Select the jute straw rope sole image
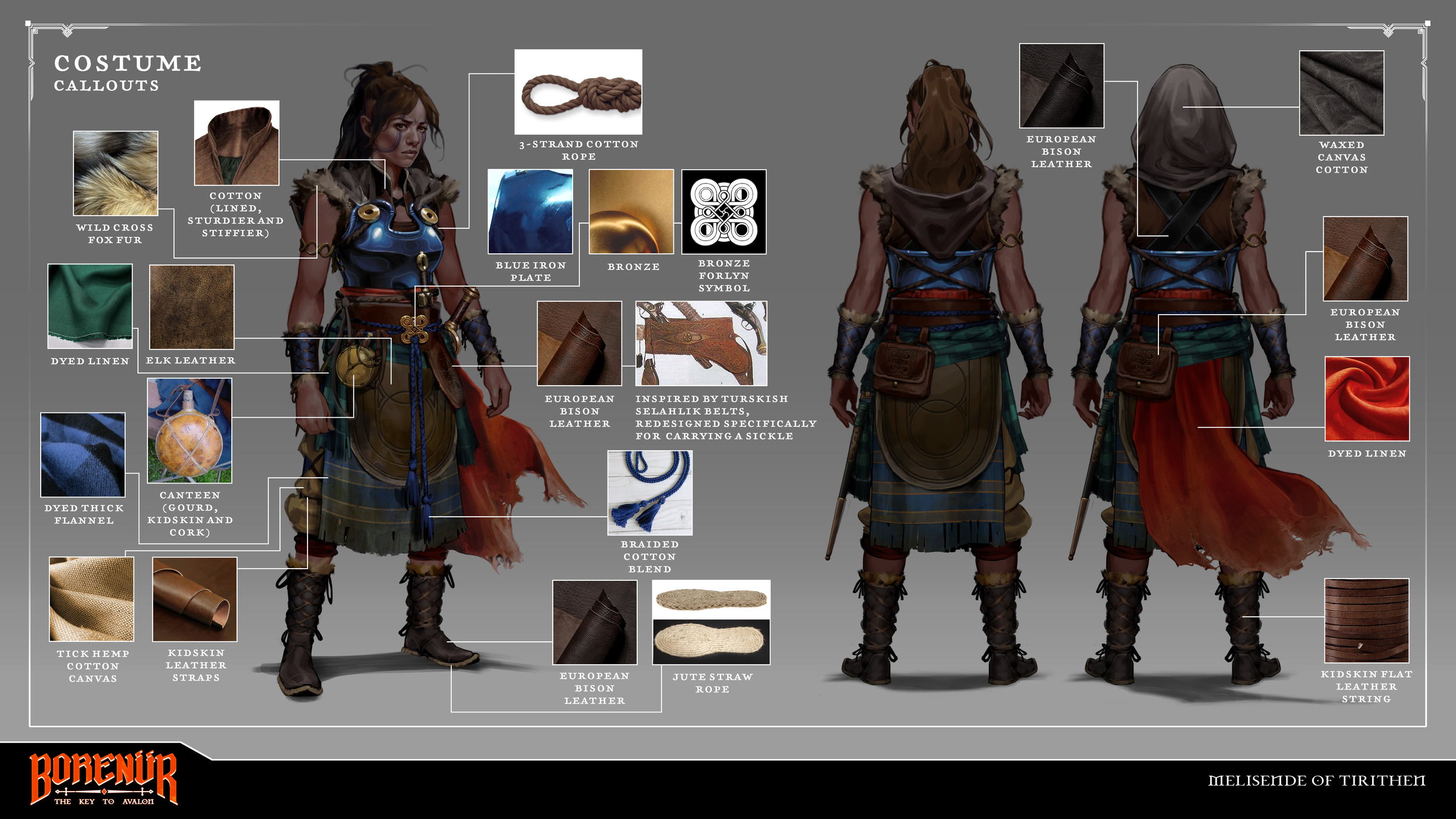Screen dimensions: 1456x819 (x=711, y=622)
